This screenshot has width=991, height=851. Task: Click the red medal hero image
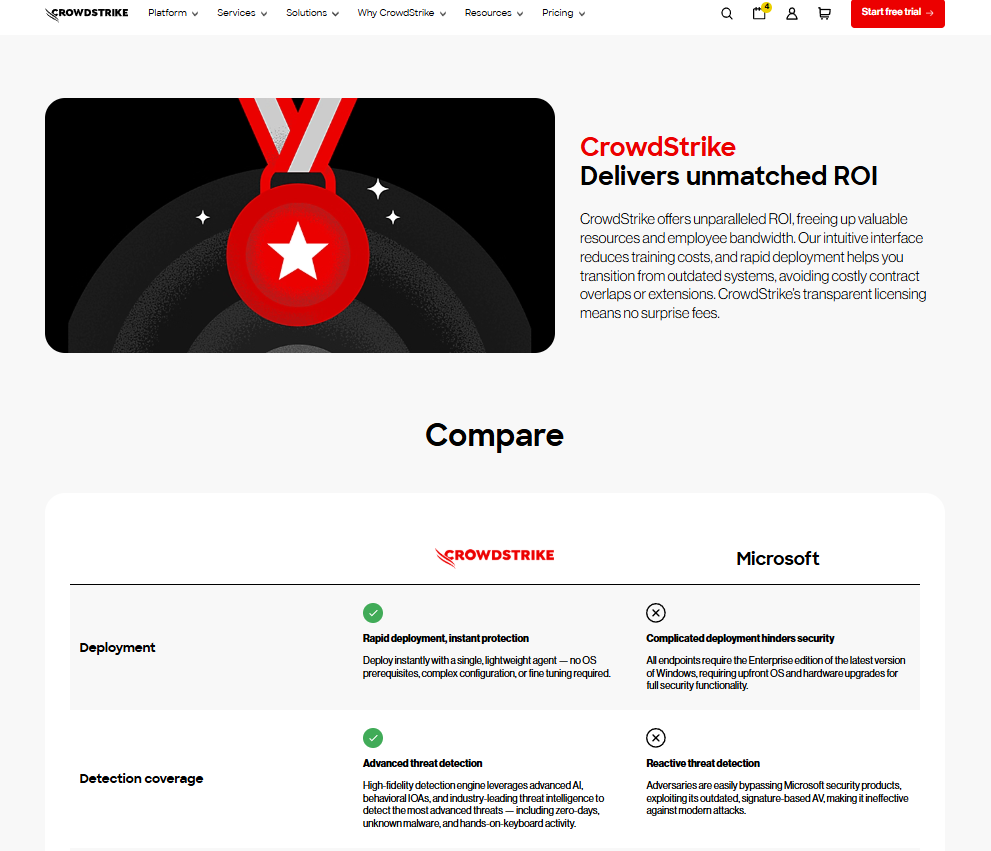[x=300, y=225]
